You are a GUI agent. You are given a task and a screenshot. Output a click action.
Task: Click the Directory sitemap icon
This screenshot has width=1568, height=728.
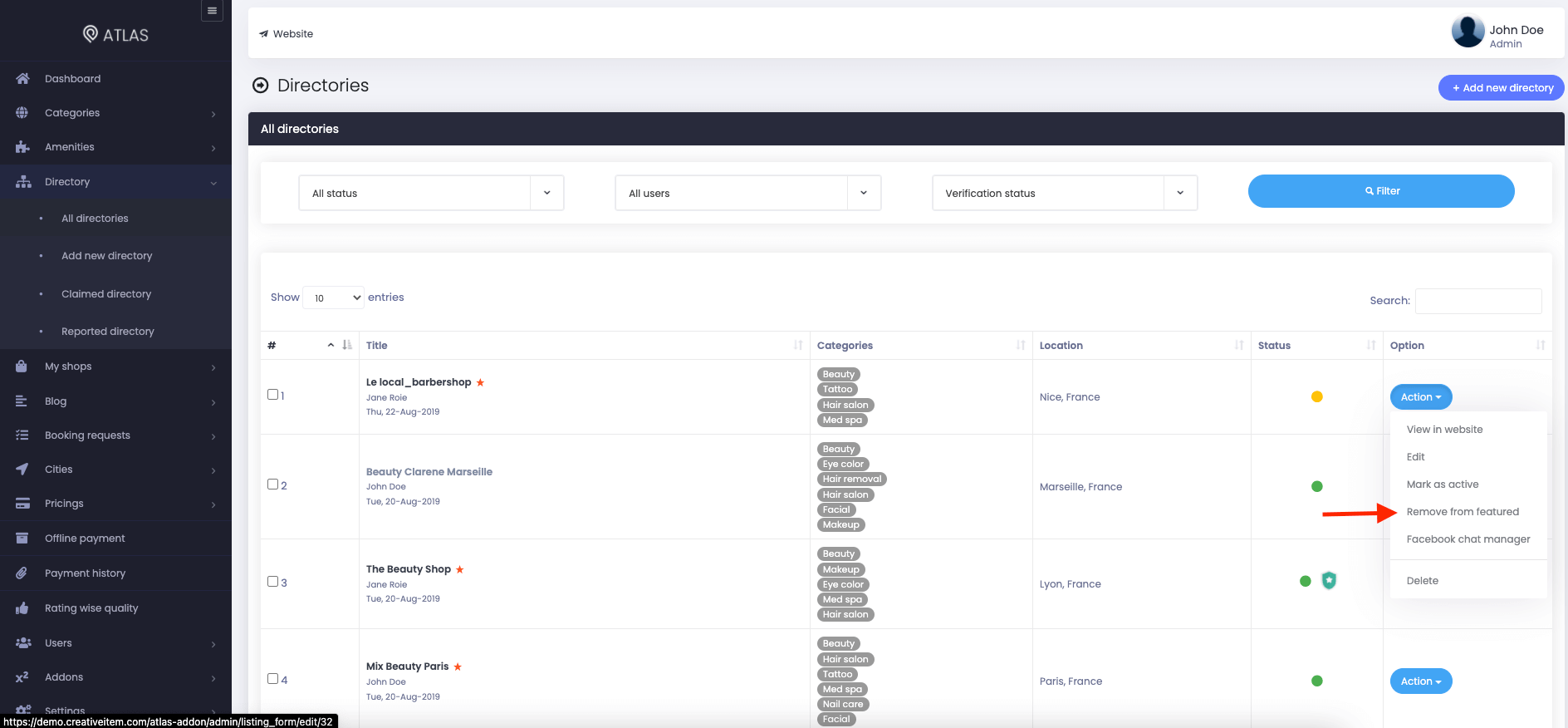(23, 182)
